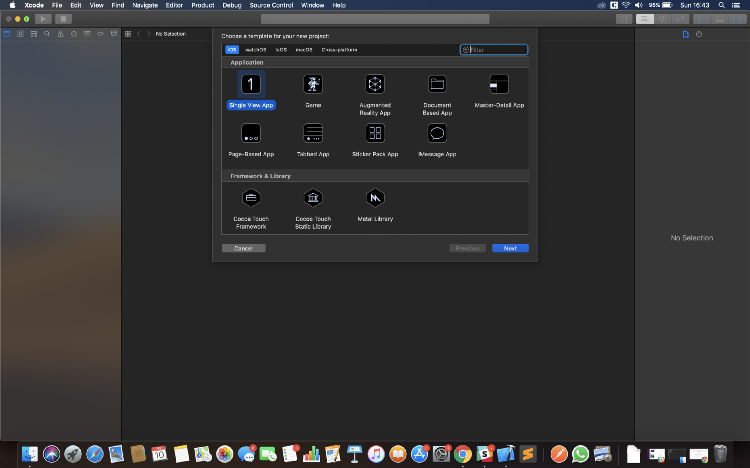The height and width of the screenshot is (468, 750).
Task: Go forward in editor history
Action: click(149, 34)
